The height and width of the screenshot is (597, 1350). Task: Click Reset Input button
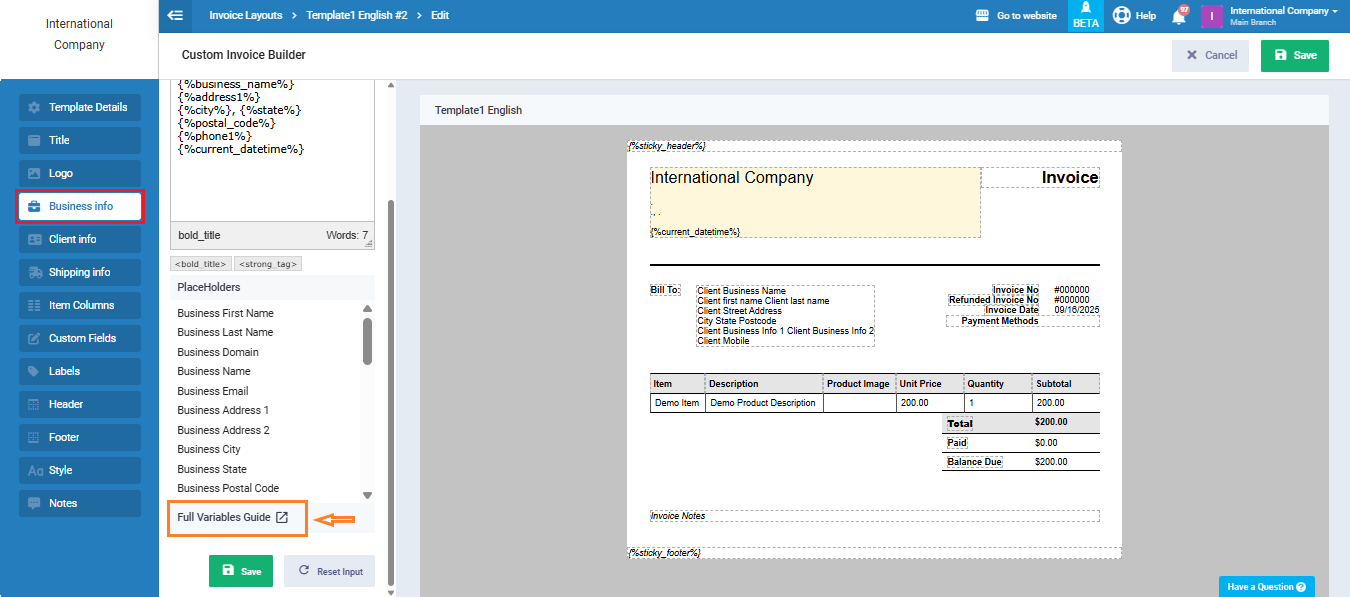tap(329, 571)
